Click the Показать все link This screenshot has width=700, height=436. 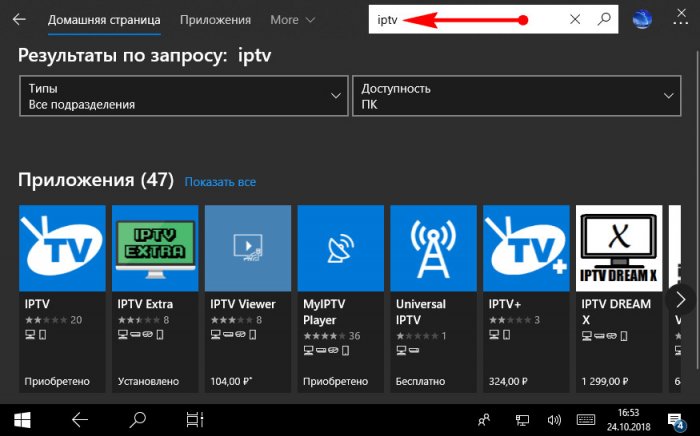(x=220, y=182)
